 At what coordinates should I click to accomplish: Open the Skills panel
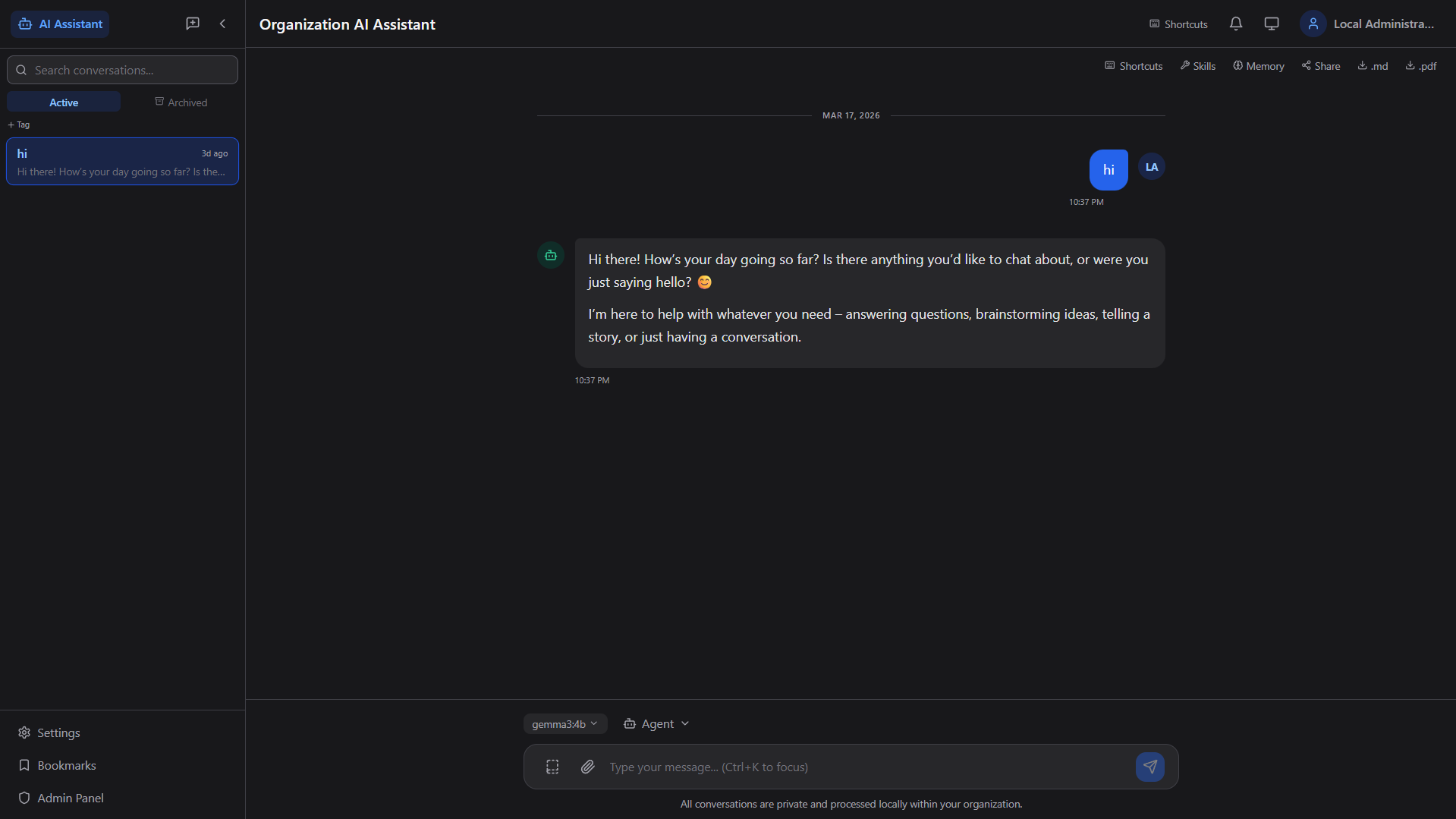pyautogui.click(x=1197, y=65)
